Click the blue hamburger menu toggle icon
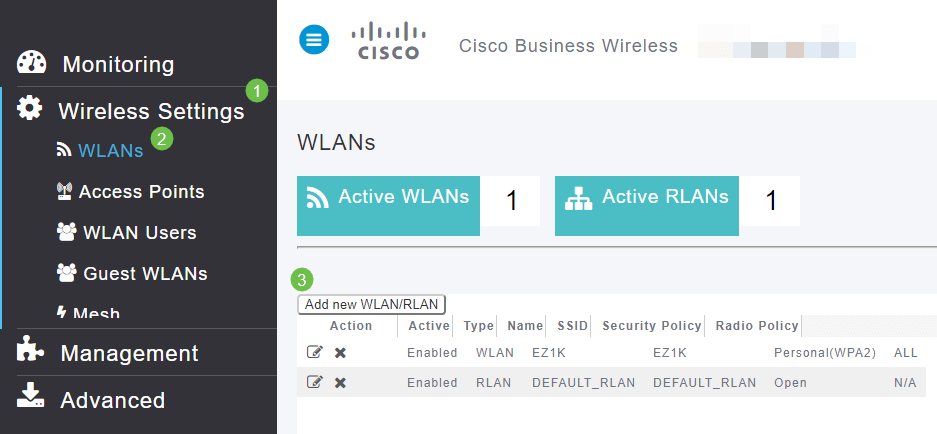 point(314,41)
